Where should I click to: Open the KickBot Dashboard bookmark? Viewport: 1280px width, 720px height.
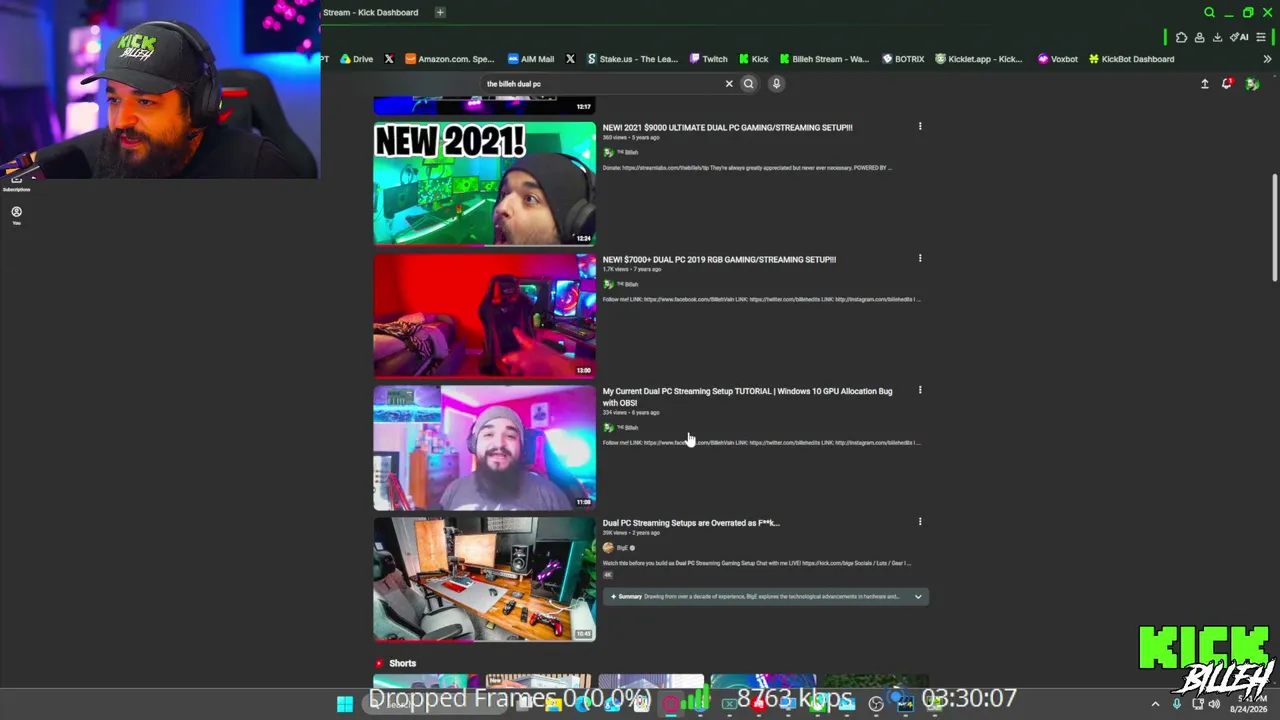[1131, 59]
